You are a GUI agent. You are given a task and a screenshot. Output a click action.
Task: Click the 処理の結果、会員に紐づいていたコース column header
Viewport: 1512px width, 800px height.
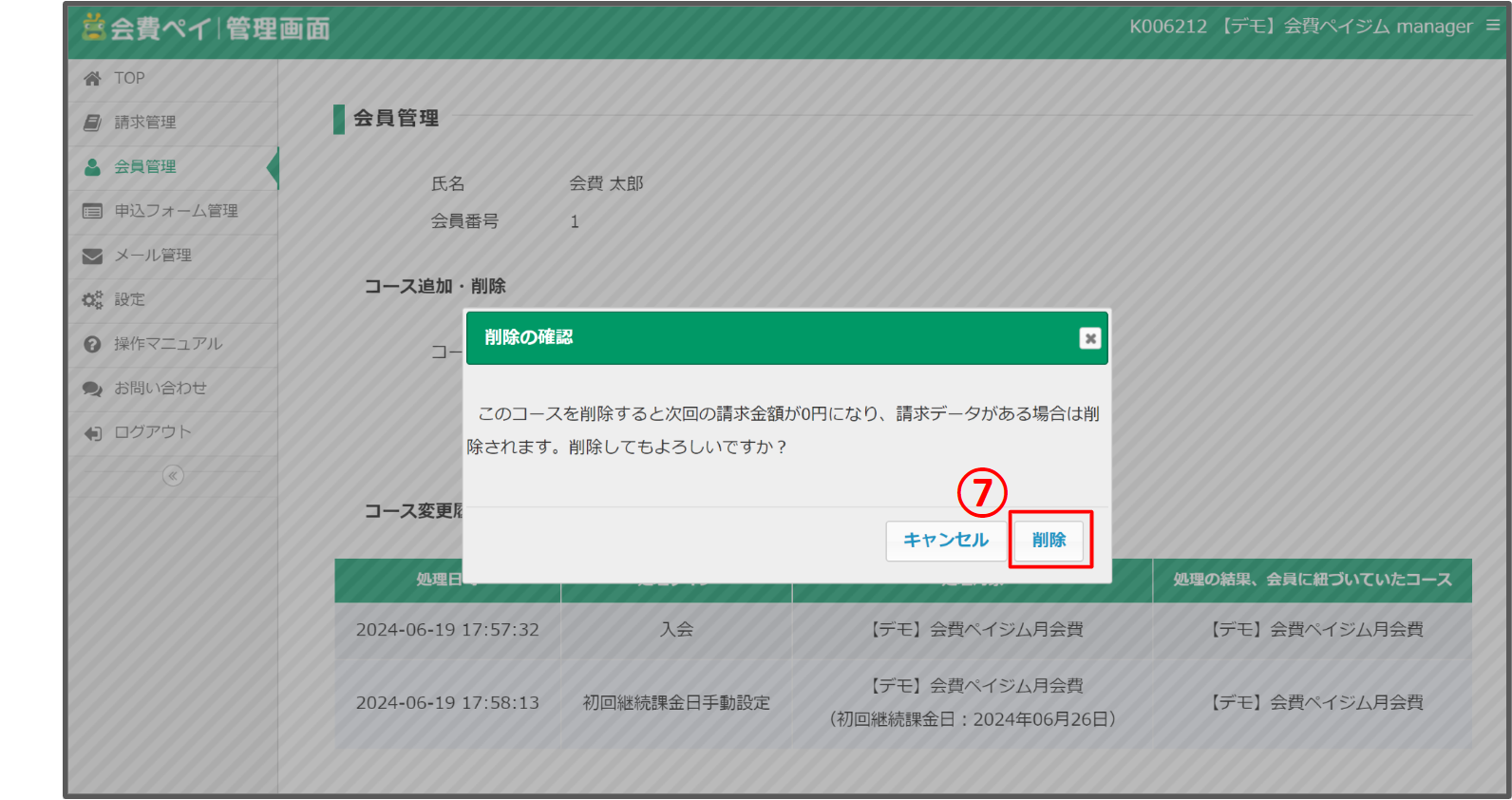pos(1313,580)
